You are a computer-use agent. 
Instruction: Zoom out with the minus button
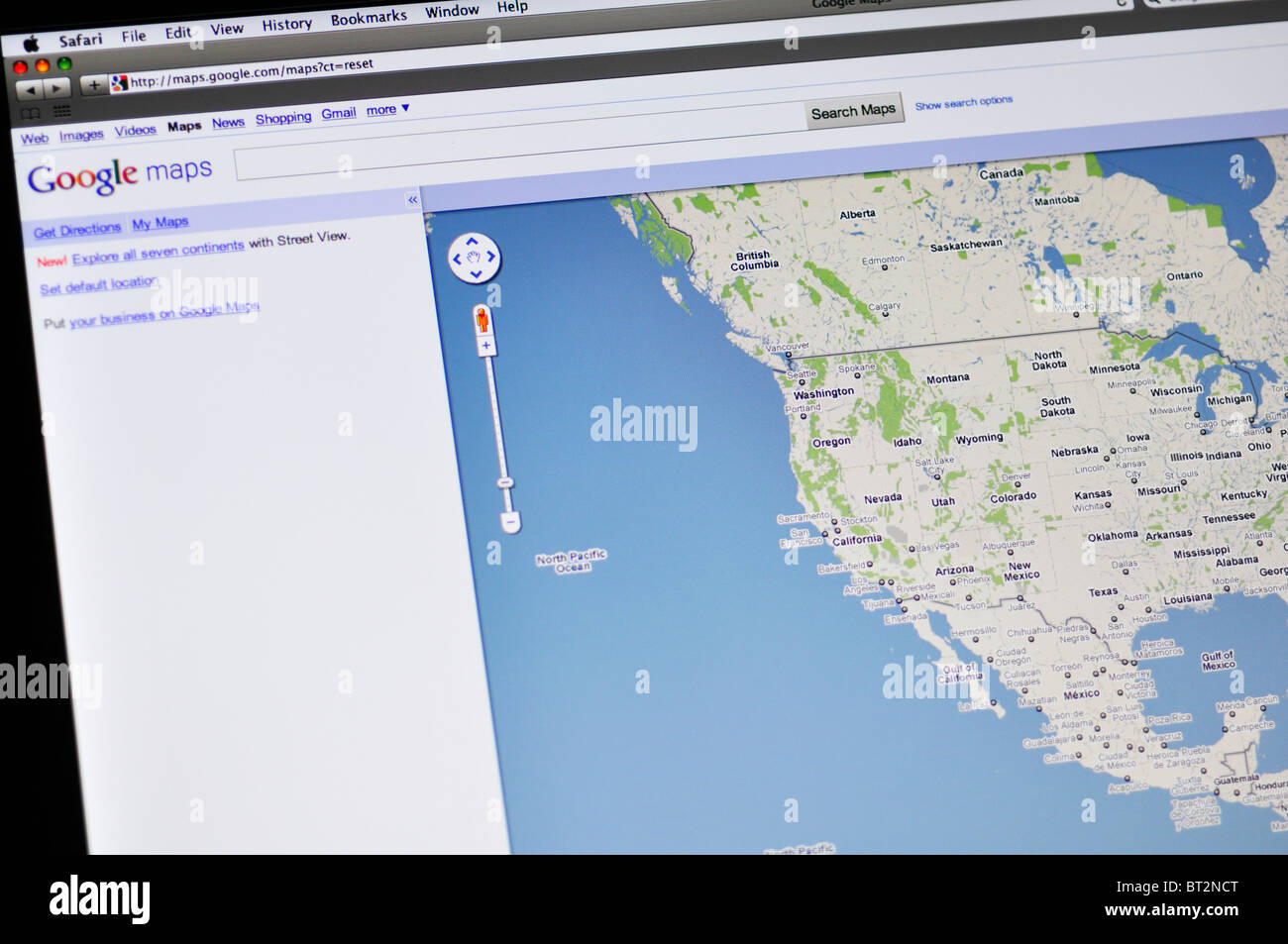coord(509,521)
